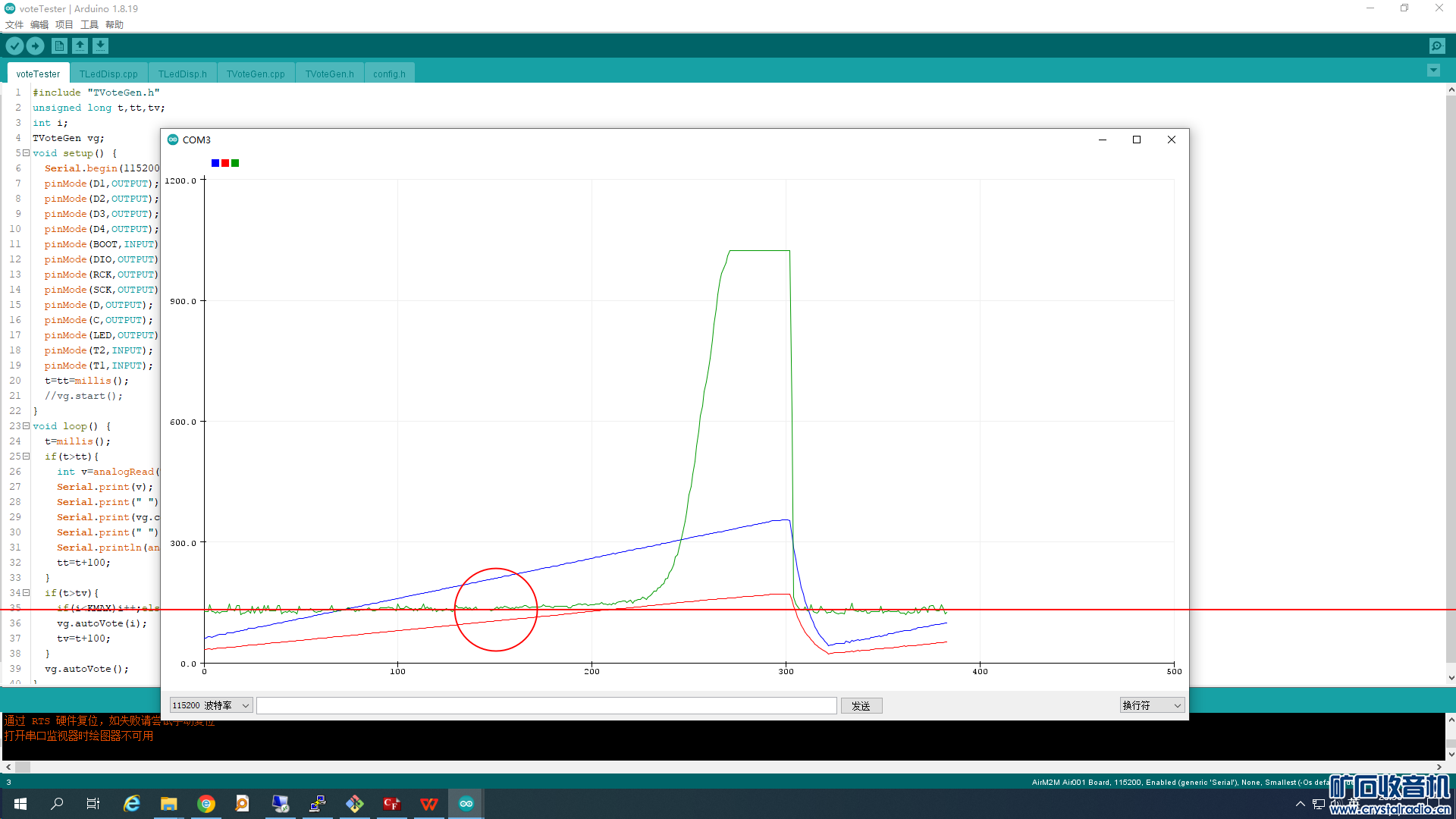This screenshot has height=819, width=1456.
Task: Open the tab options dropdown arrow
Action: 1433,71
